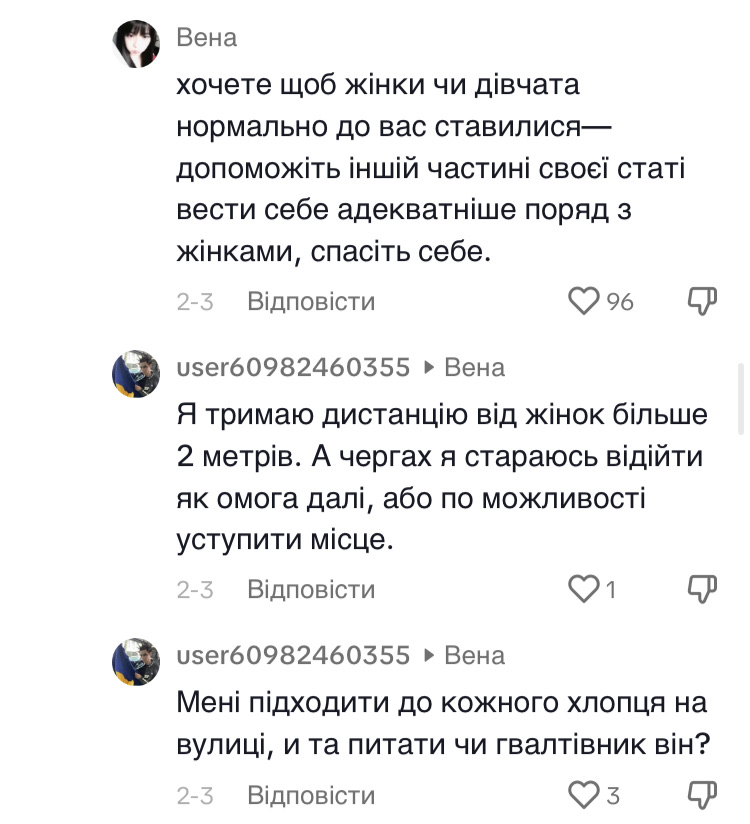Click the 96 likes count
This screenshot has height=824, width=750.
click(x=620, y=301)
